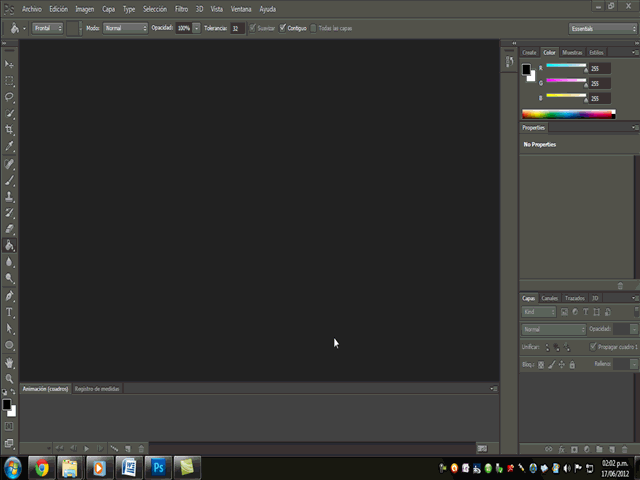Click delete layer trash button in Capas
This screenshot has width=640, height=480.
pyautogui.click(x=624, y=449)
